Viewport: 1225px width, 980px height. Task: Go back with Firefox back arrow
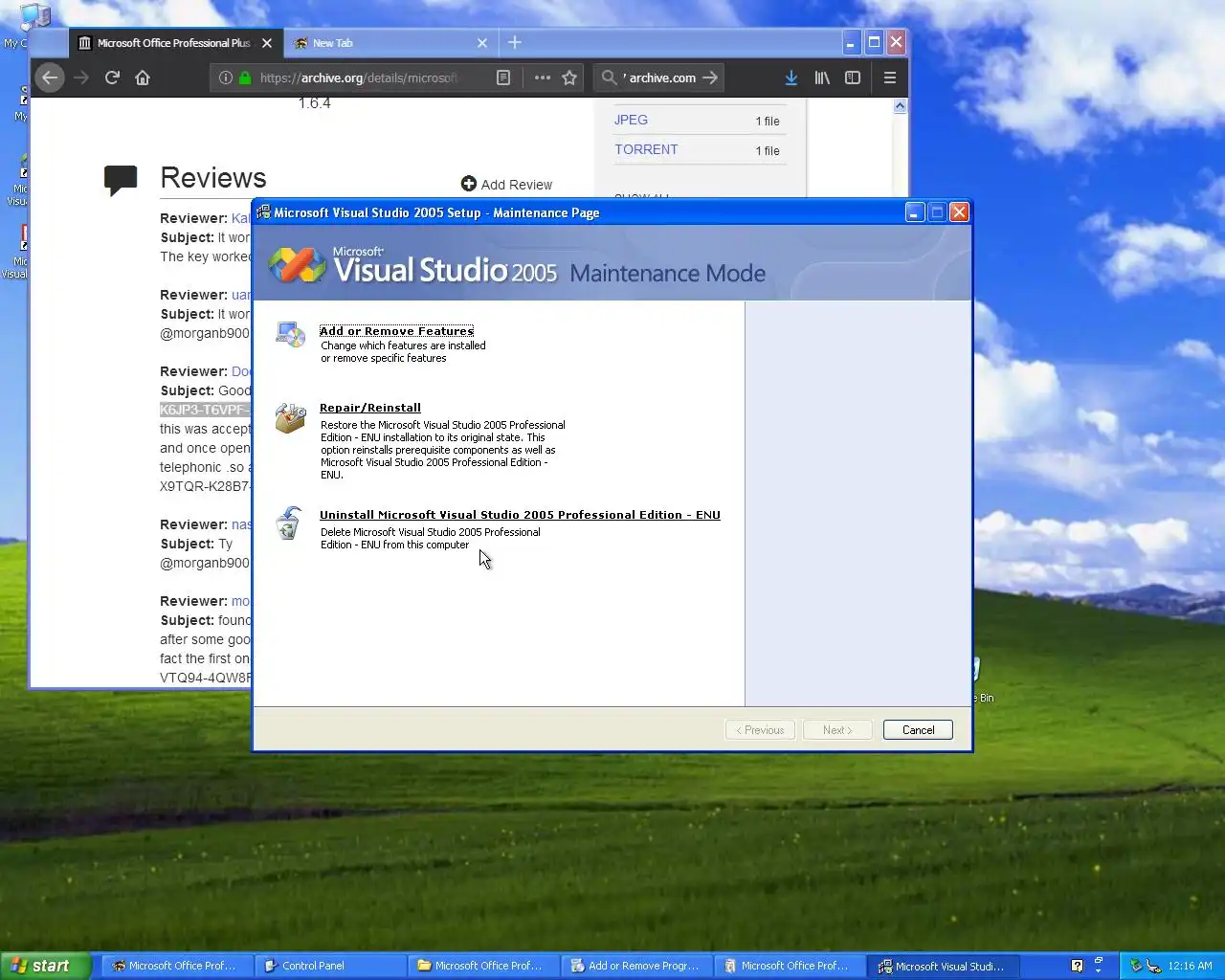click(x=50, y=78)
